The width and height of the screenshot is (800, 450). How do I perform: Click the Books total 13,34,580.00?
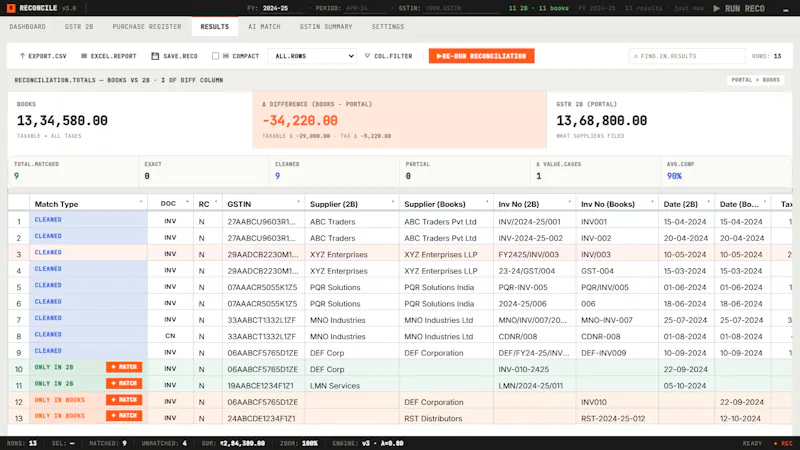pos(62,121)
